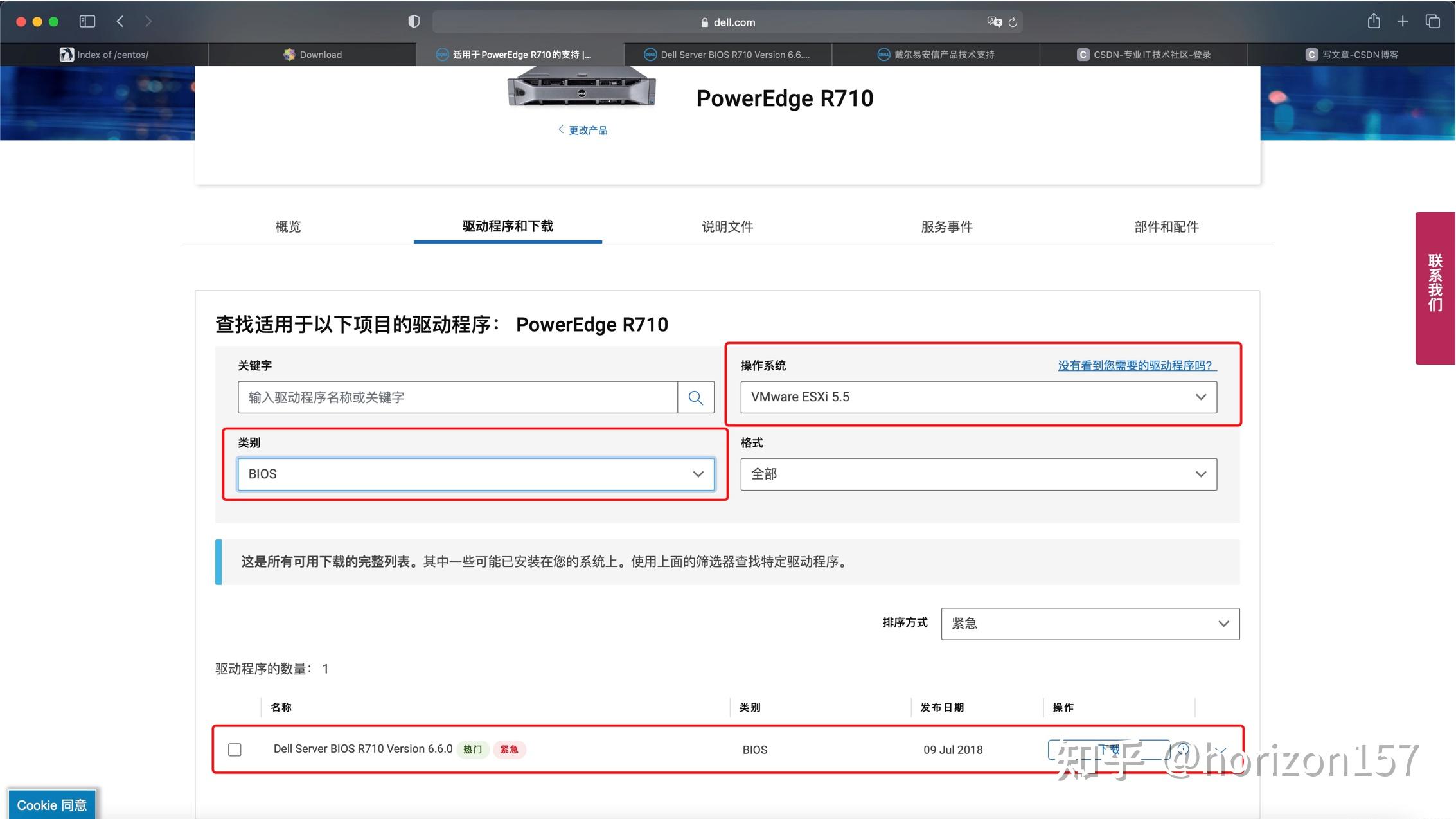The height and width of the screenshot is (819, 1456).
Task: Switch to the Index of /centos/ browser tab
Action: coord(104,55)
